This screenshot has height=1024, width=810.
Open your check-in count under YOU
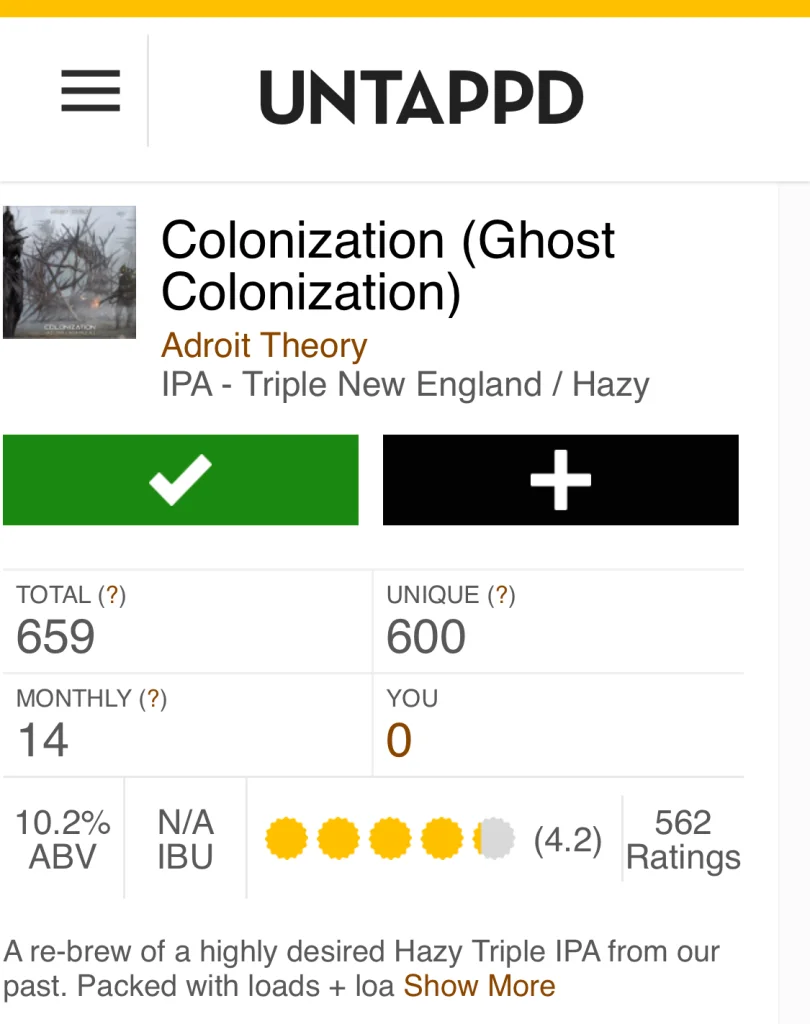point(399,741)
